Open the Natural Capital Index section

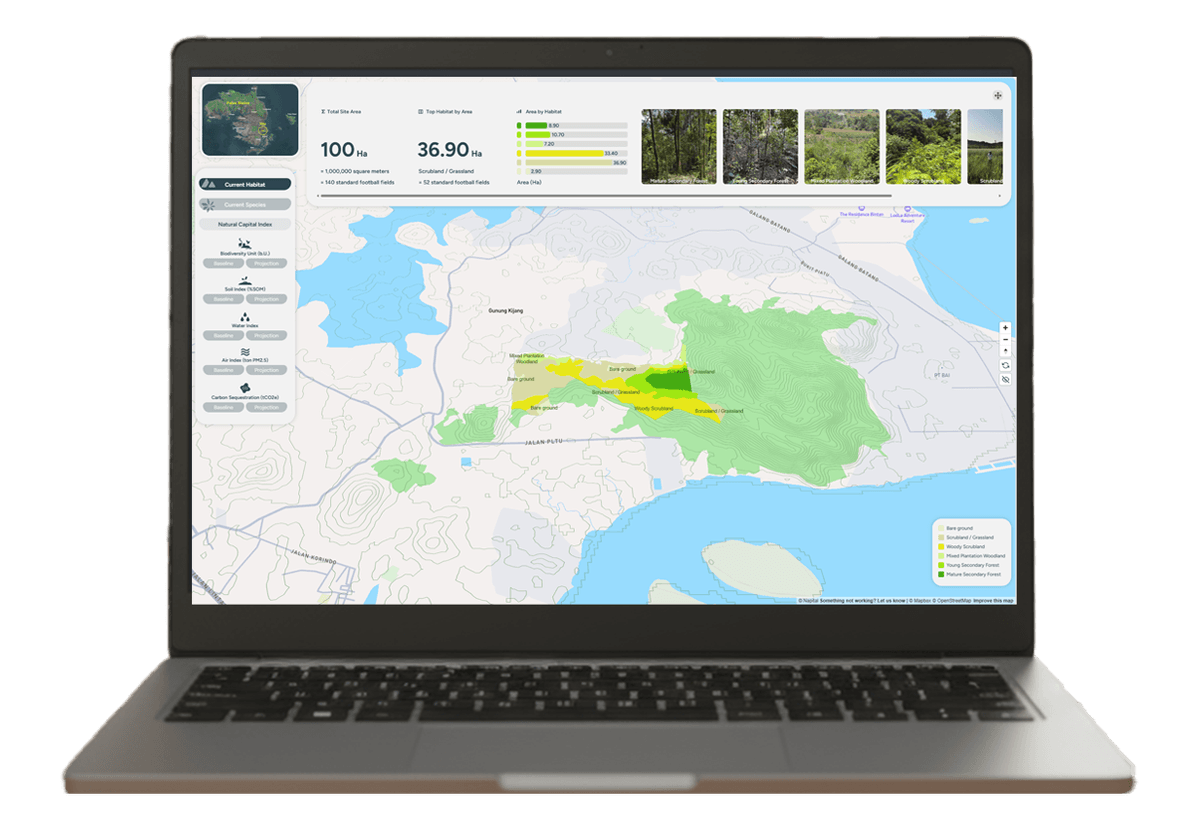click(x=245, y=224)
